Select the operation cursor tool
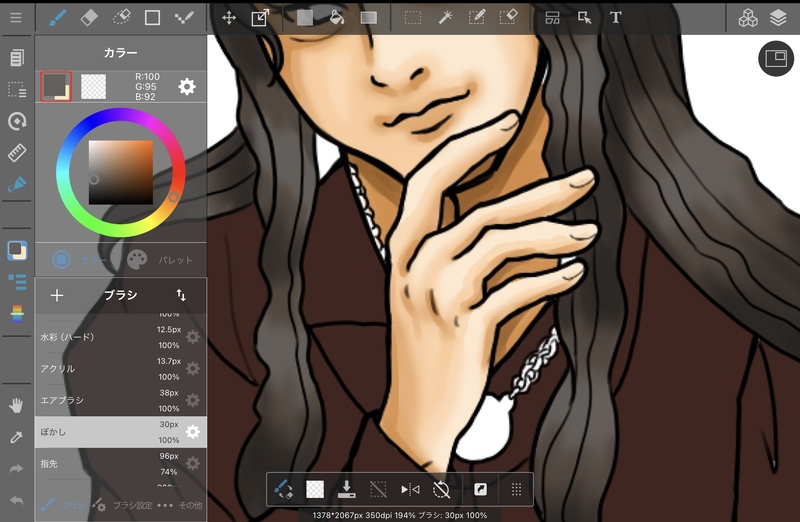Viewport: 800px width, 522px height. (x=584, y=18)
